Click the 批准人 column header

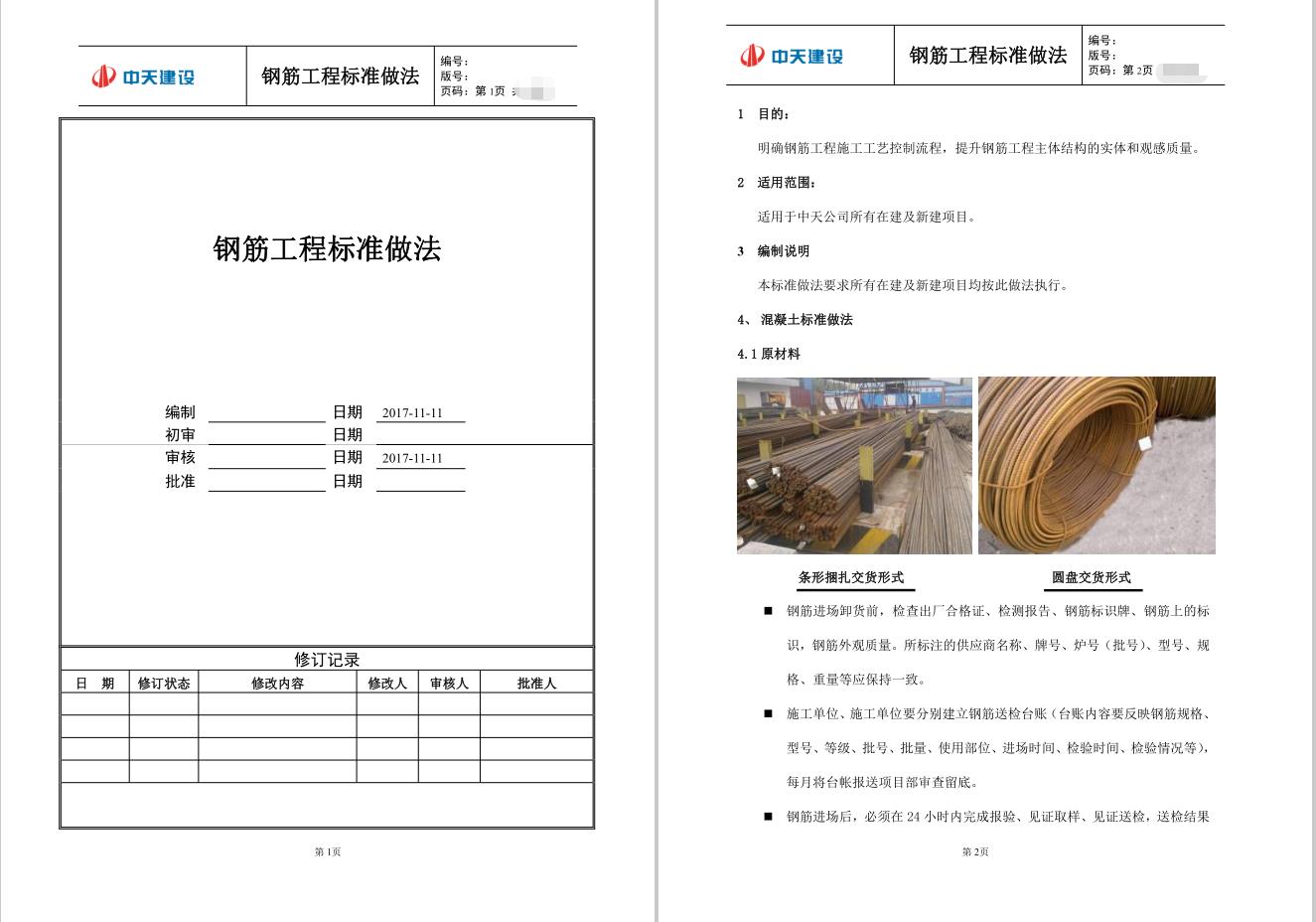coord(536,684)
